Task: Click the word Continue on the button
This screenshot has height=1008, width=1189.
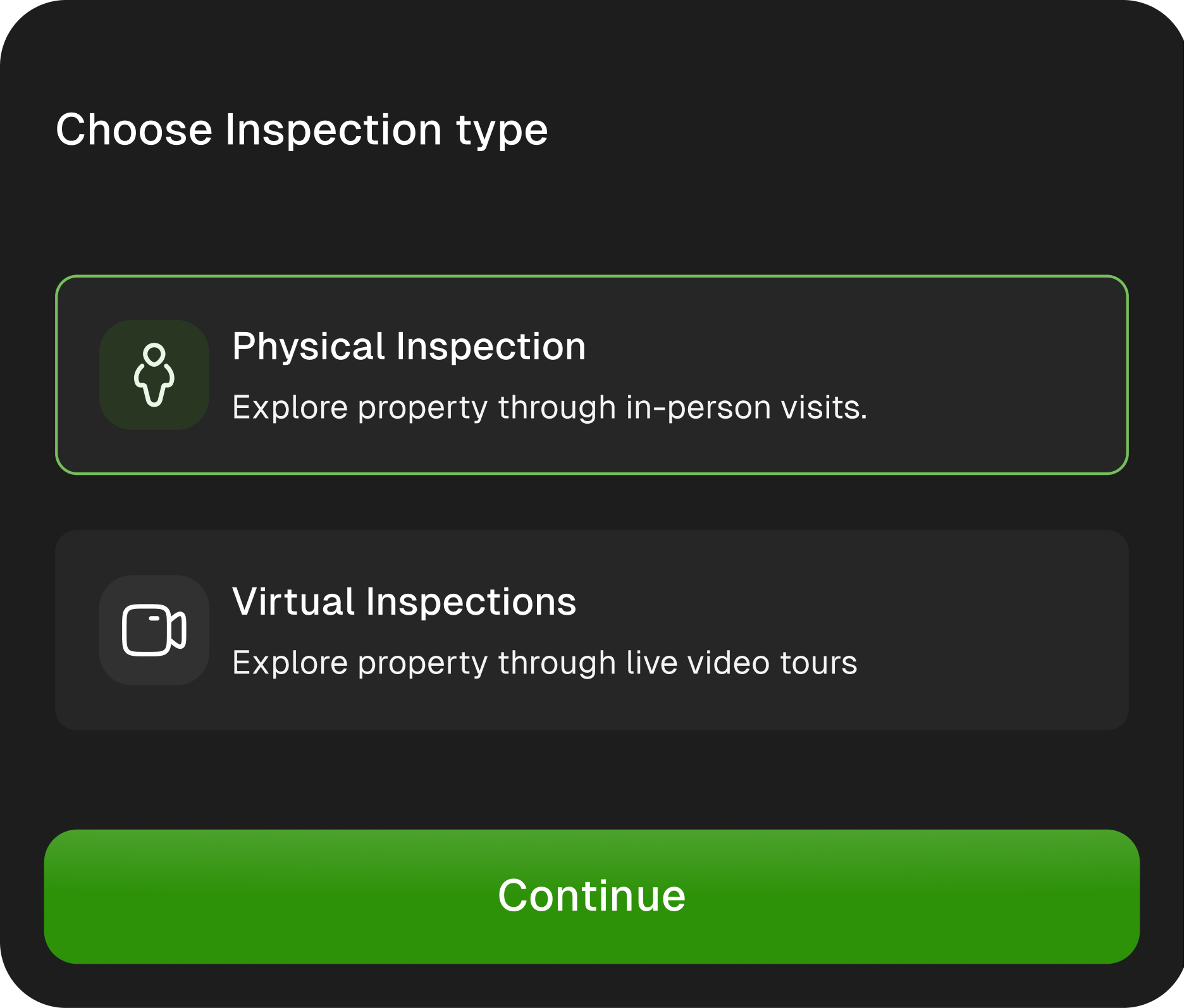Action: pyautogui.click(x=591, y=895)
